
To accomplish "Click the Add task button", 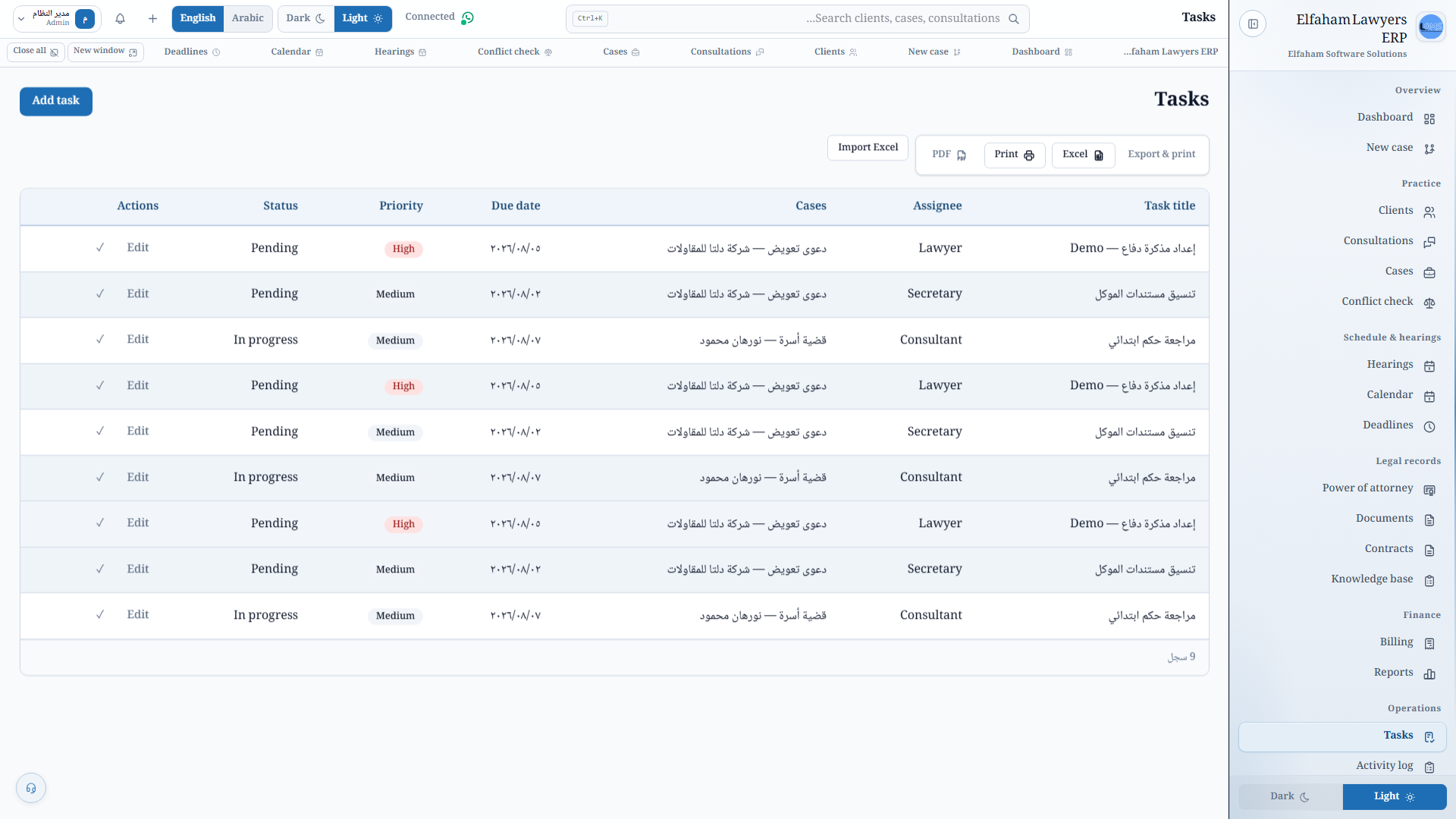I will (x=56, y=102).
